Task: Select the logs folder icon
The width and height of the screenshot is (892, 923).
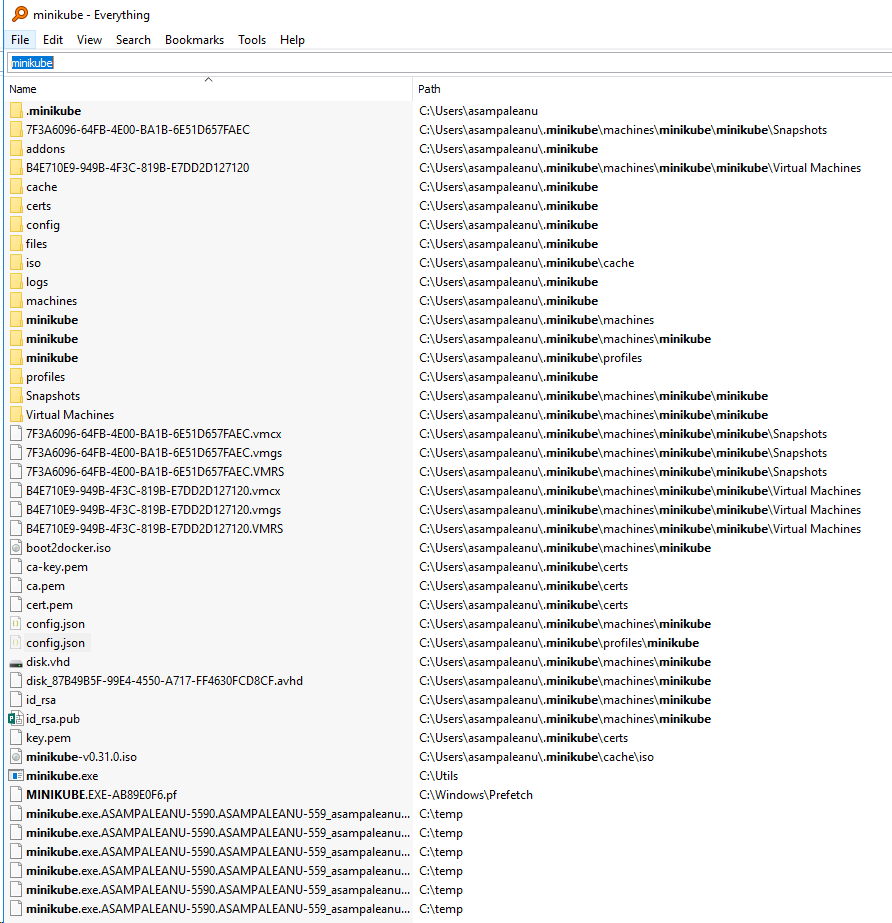Action: click(x=16, y=282)
